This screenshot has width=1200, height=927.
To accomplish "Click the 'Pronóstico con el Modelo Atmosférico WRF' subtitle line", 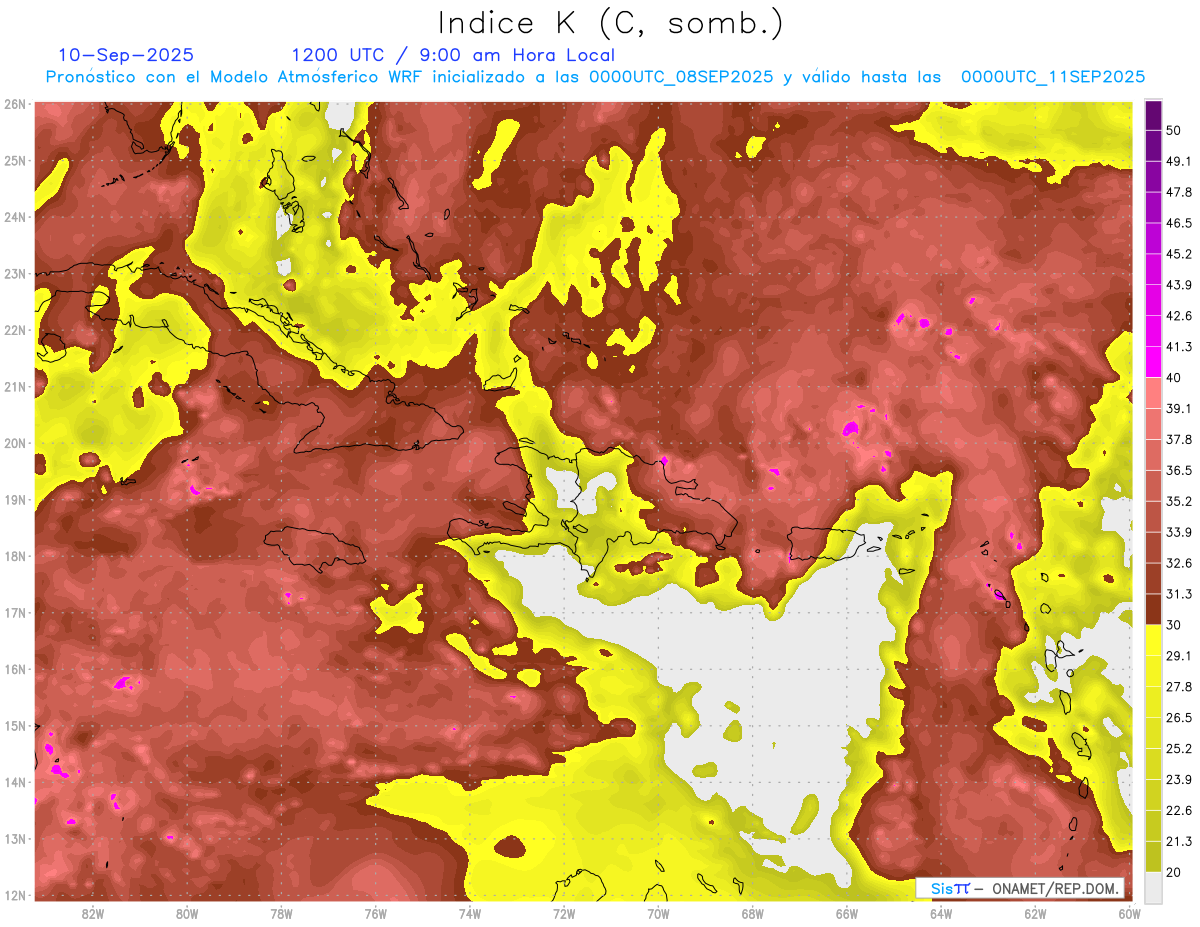I will pyautogui.click(x=595, y=77).
